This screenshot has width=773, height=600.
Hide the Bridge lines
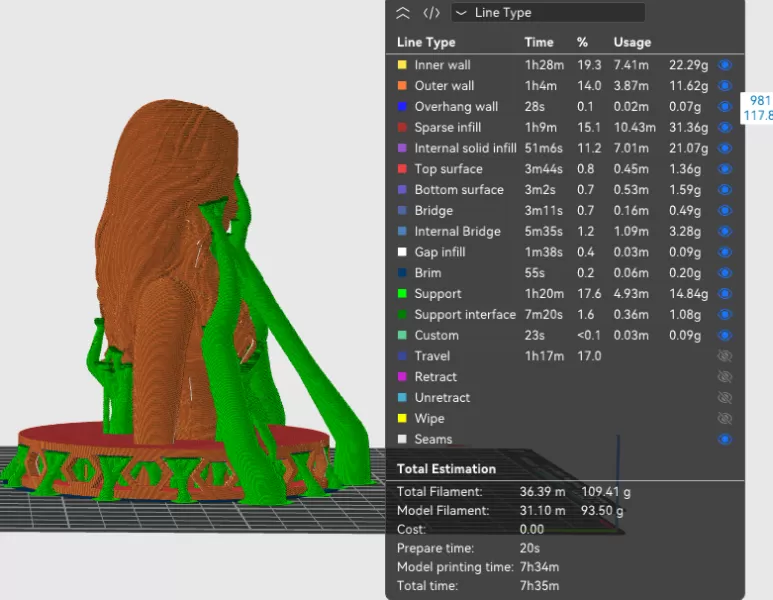tap(725, 211)
